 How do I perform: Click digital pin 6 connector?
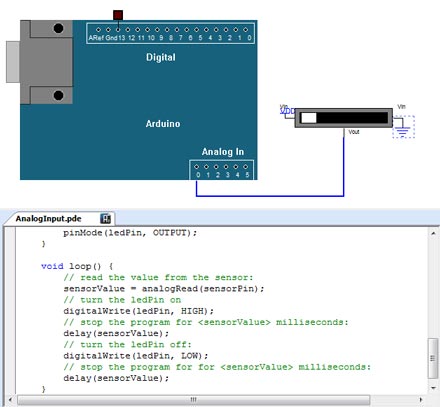coord(187,30)
